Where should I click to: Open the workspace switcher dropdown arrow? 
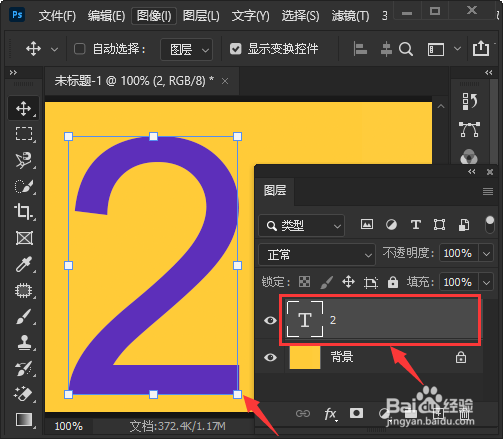click(x=458, y=49)
